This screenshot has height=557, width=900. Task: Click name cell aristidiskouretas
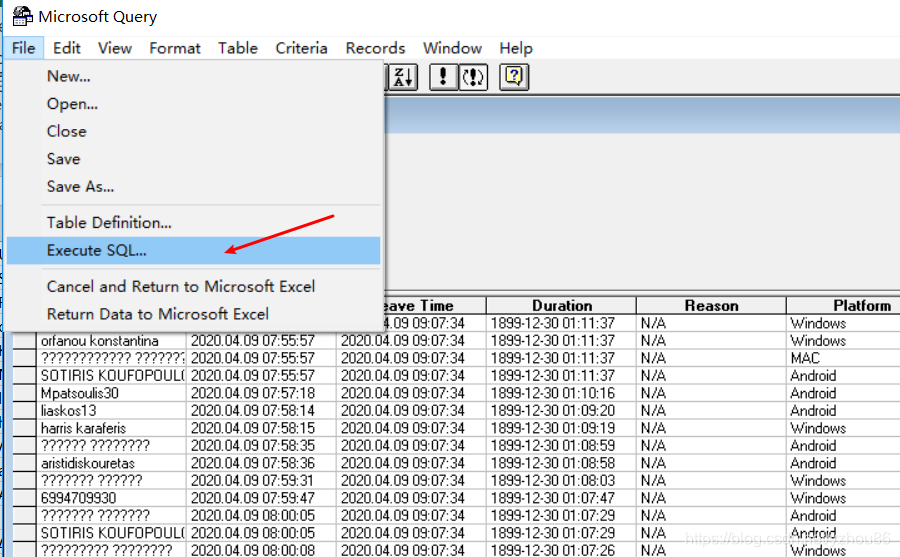[111, 463]
